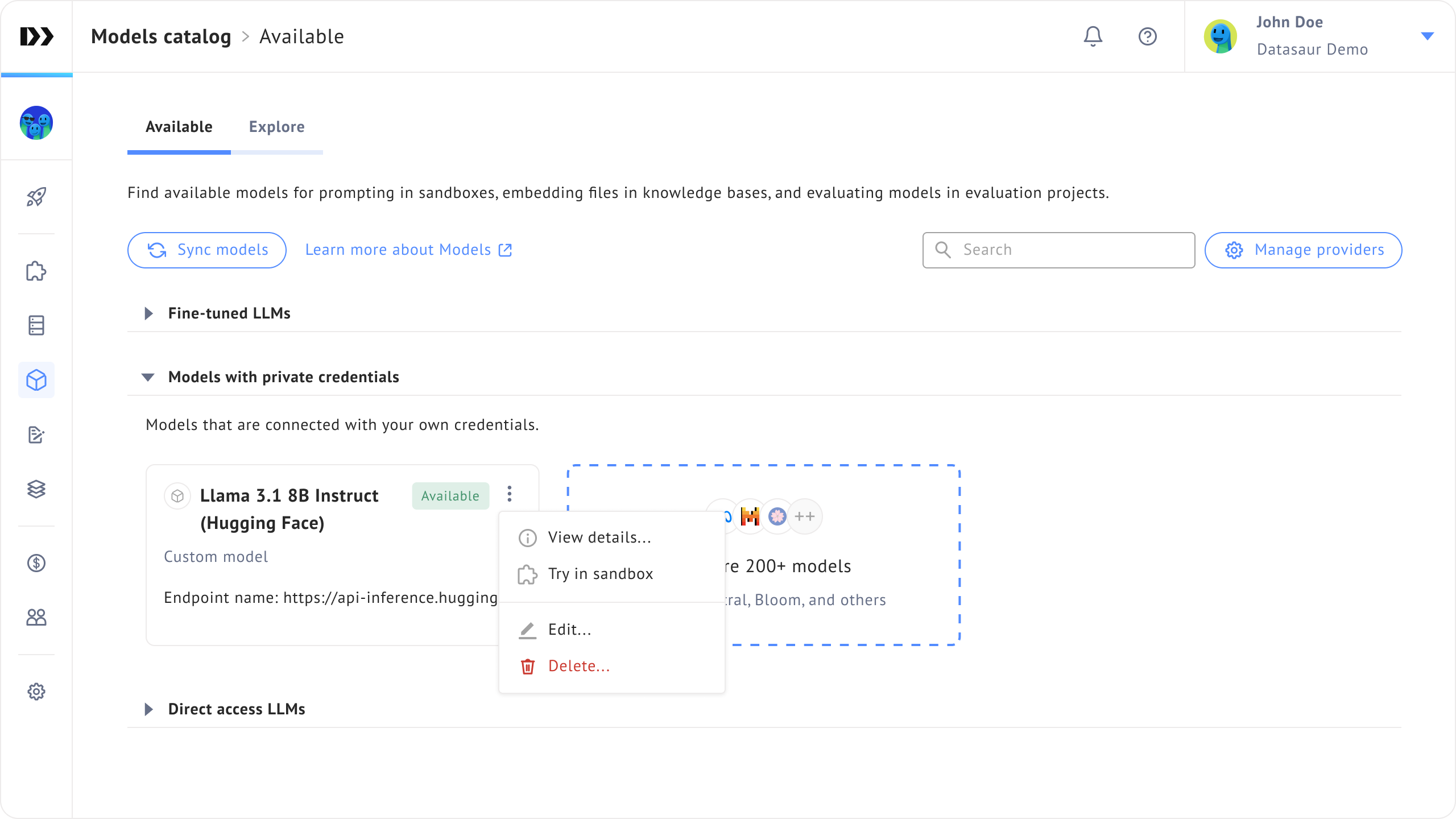Open the sandbox puzzle icon in sidebar
This screenshot has width=1456, height=819.
[36, 271]
